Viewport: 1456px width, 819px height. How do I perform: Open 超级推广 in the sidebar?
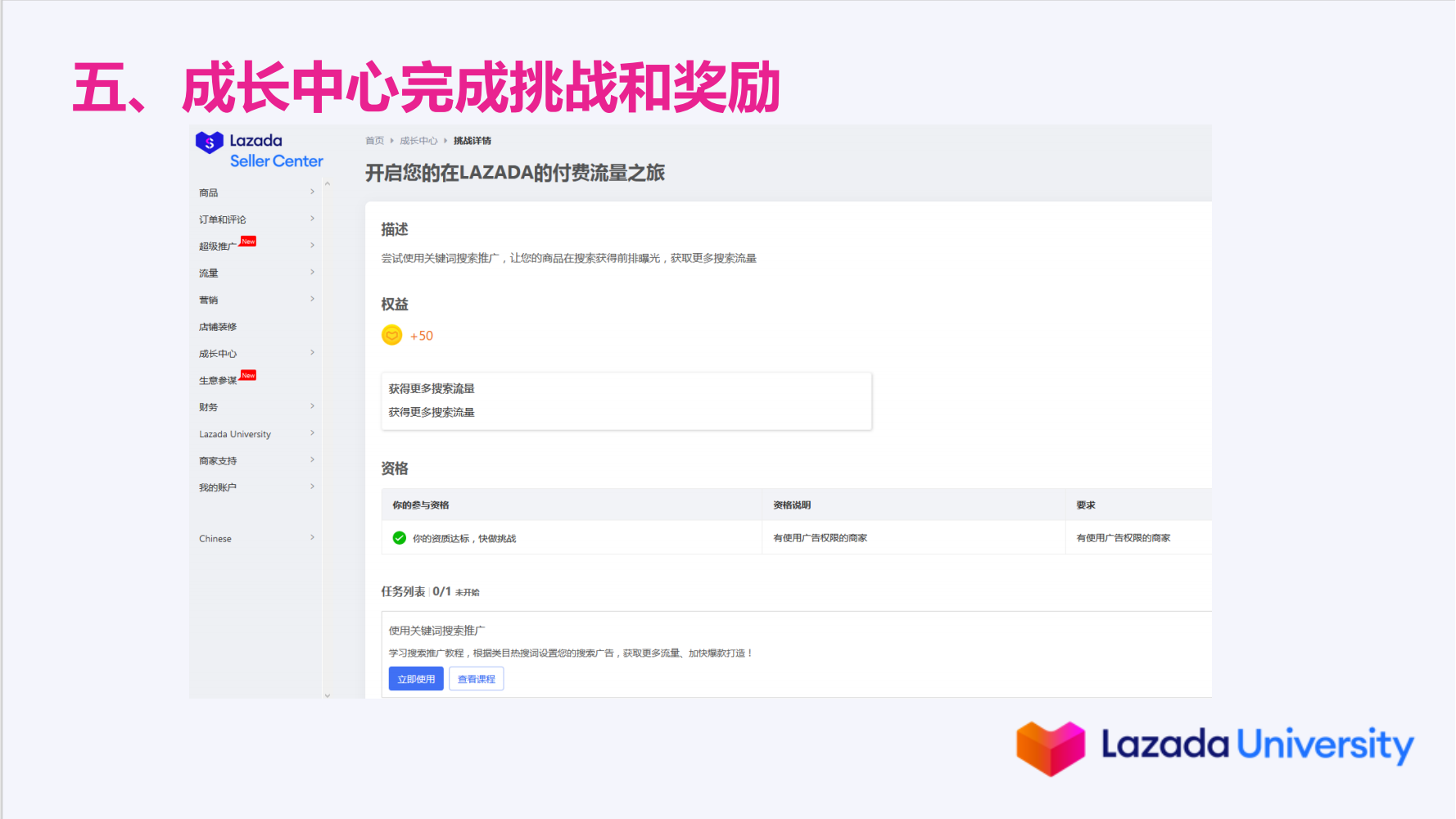pos(218,247)
